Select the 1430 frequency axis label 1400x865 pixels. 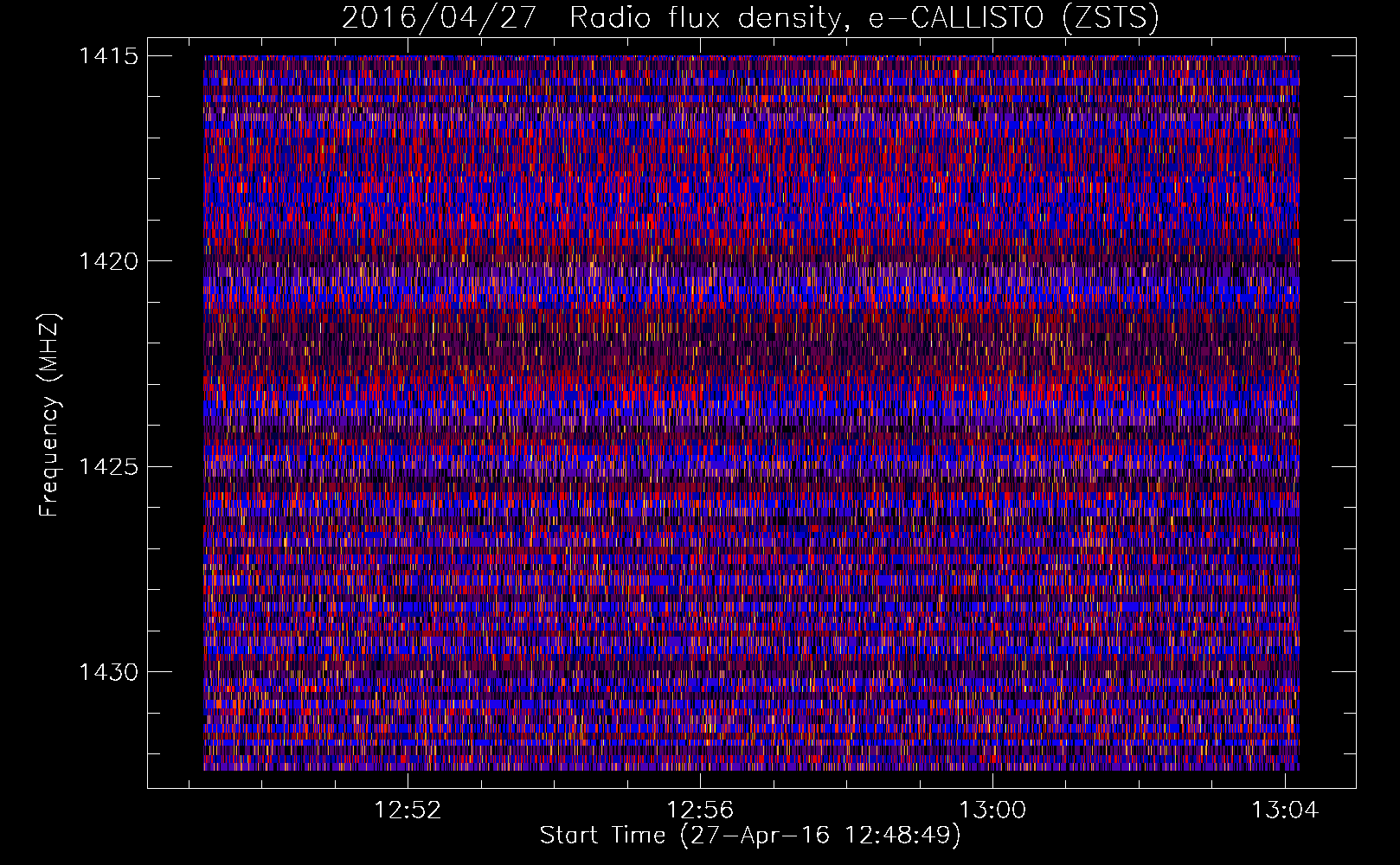click(x=108, y=672)
